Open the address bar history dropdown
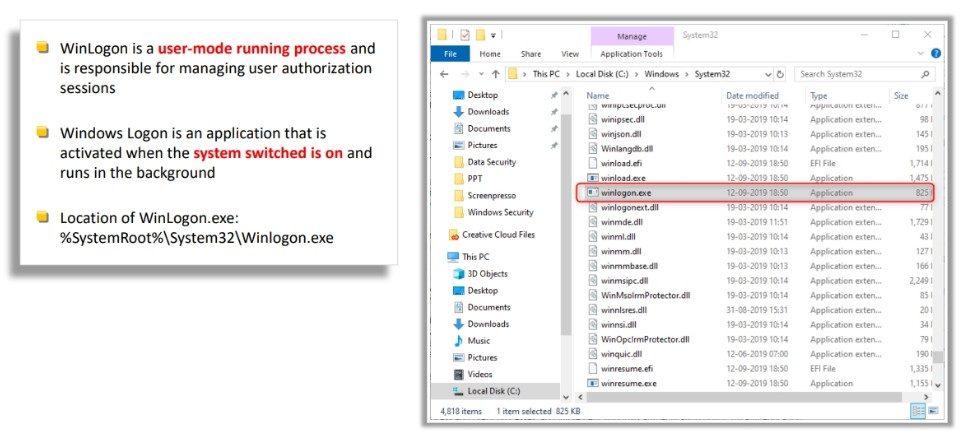974x438 pixels. pos(768,75)
